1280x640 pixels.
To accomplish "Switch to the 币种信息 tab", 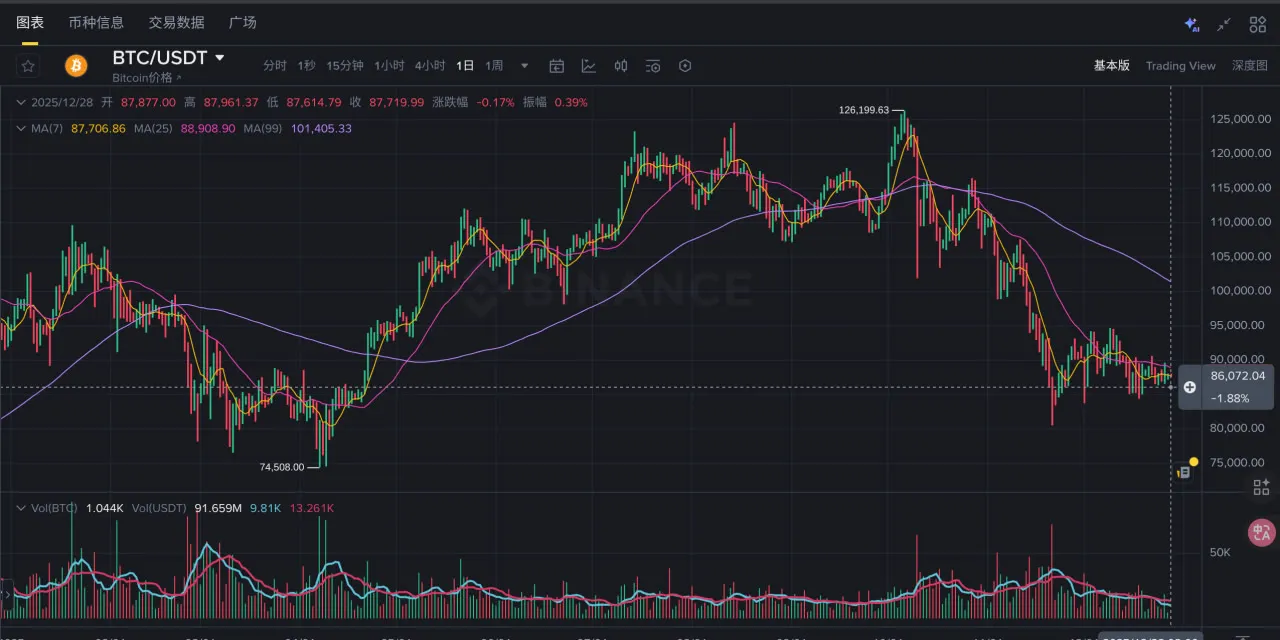I will [96, 22].
